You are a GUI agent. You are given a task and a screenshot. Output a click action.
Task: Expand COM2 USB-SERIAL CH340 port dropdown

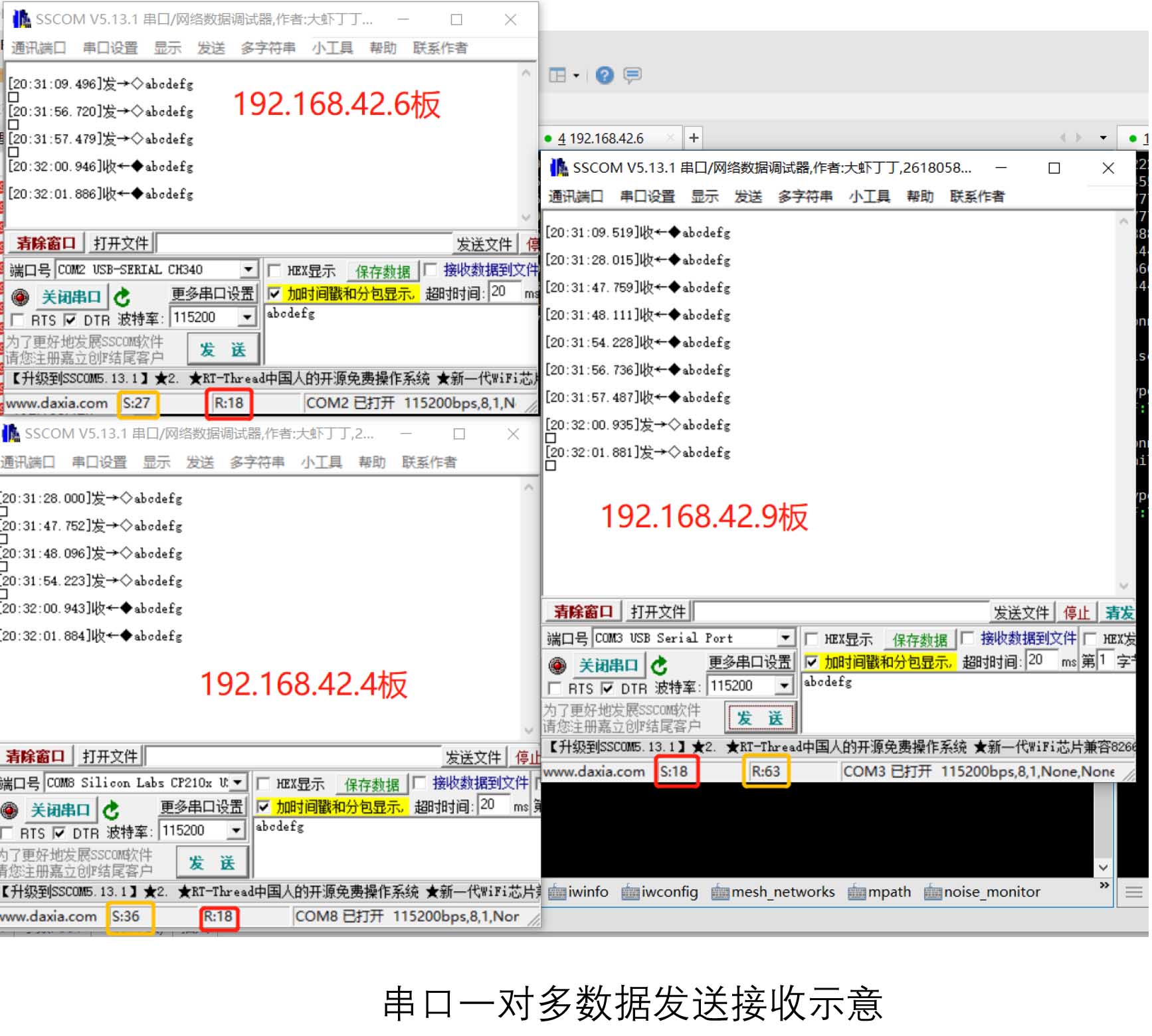[x=248, y=270]
